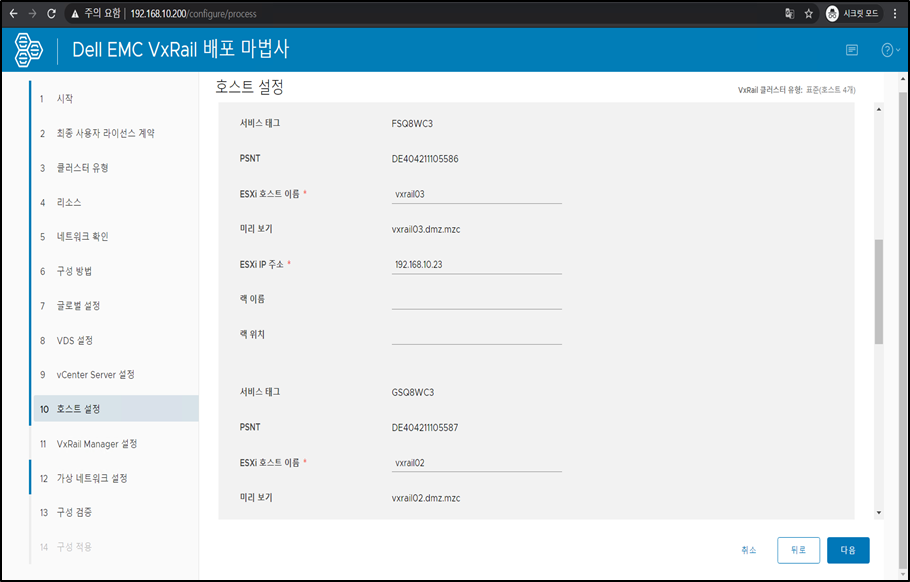Click the browser forward arrow
The height and width of the screenshot is (582, 910).
click(32, 13)
